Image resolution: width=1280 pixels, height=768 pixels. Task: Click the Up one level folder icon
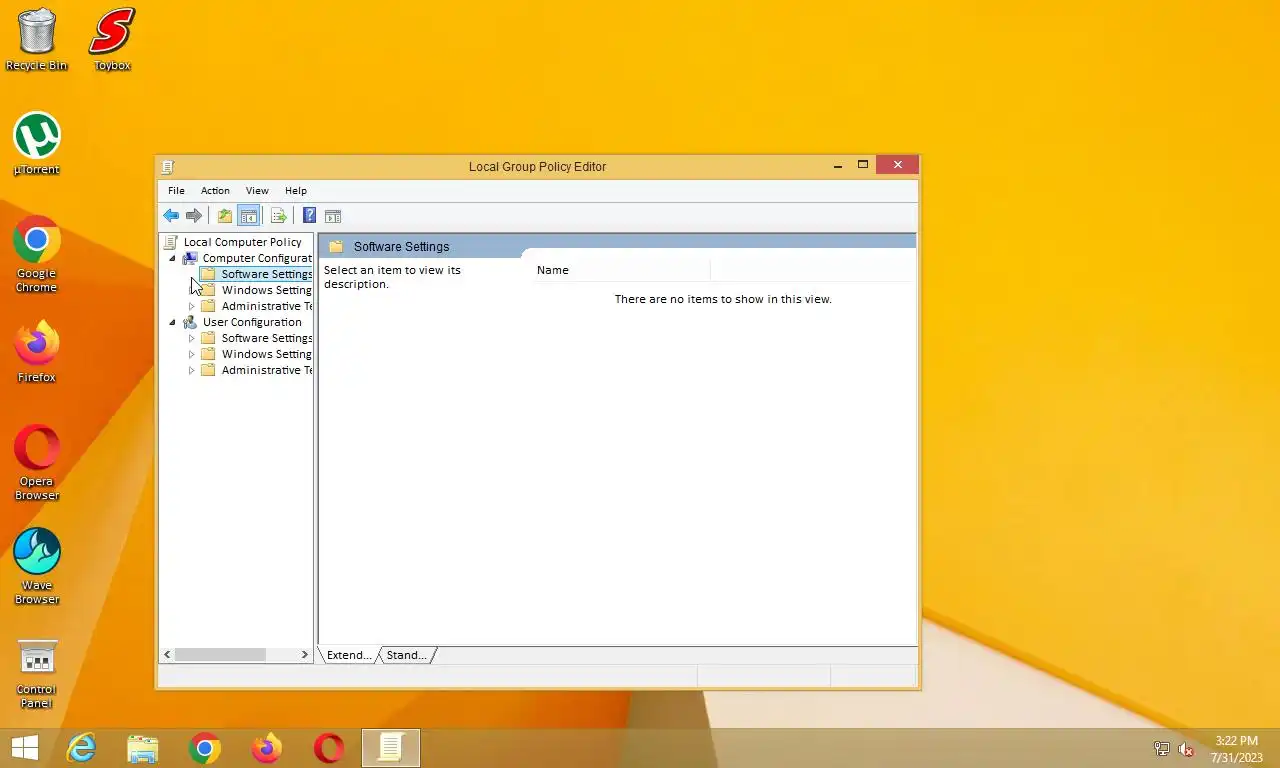(x=225, y=216)
